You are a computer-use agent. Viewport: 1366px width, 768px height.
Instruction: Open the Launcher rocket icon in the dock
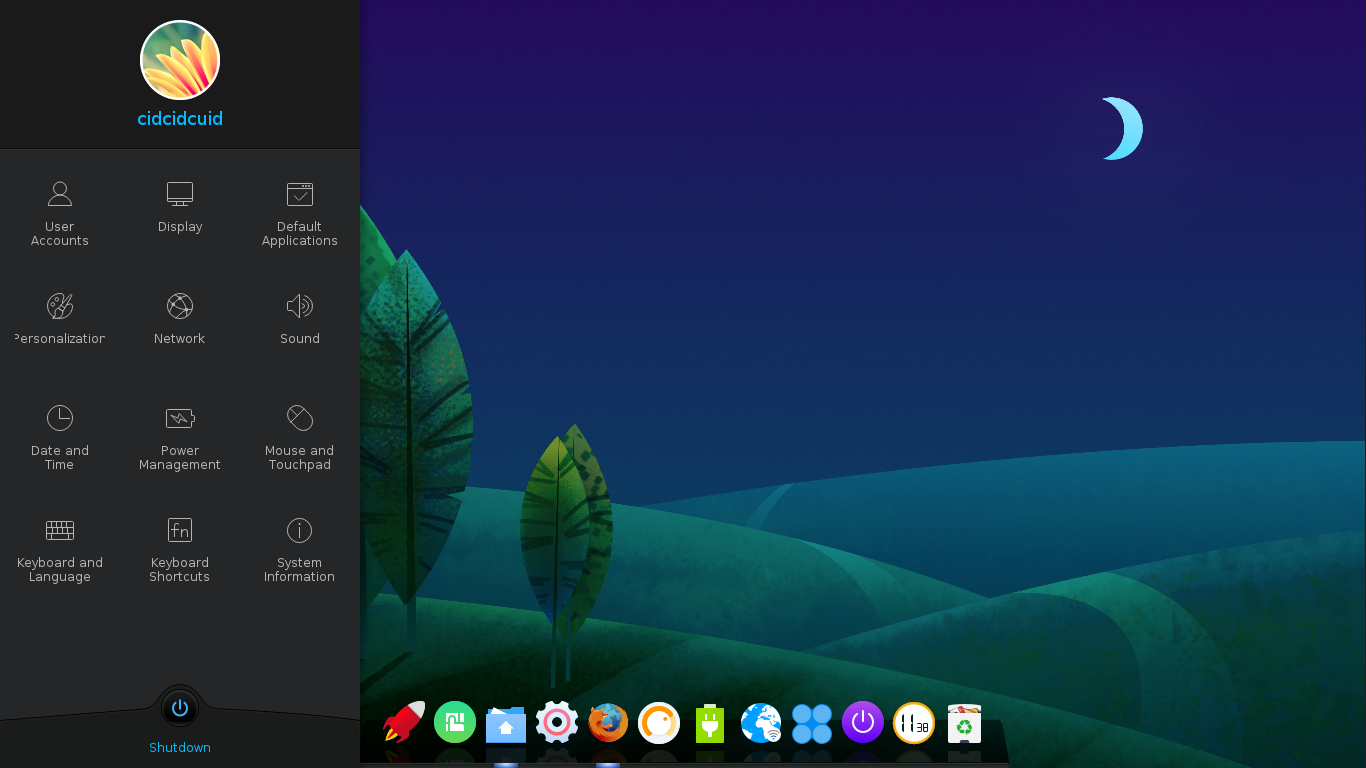[403, 722]
